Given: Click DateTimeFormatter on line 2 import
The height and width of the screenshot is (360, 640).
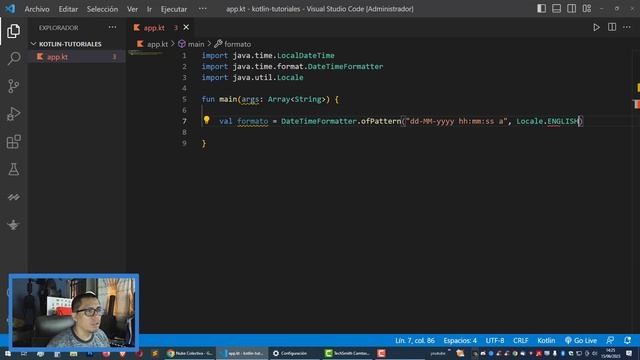Looking at the screenshot, I should click(x=345, y=67).
